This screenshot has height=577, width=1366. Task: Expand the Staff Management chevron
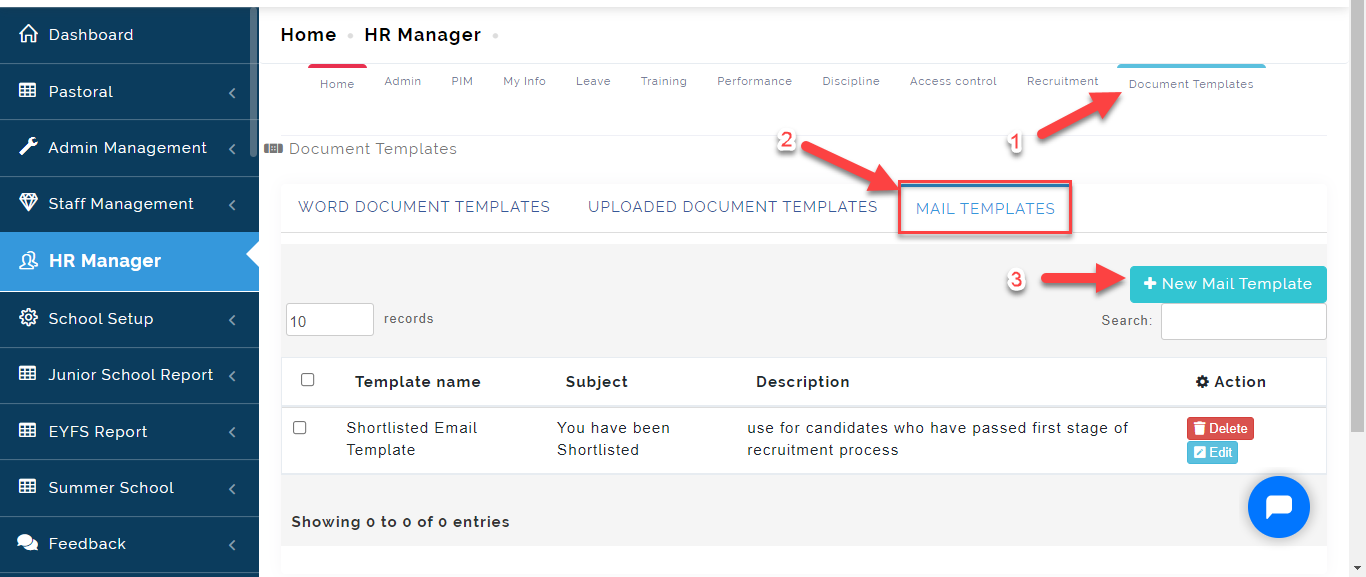(x=232, y=205)
